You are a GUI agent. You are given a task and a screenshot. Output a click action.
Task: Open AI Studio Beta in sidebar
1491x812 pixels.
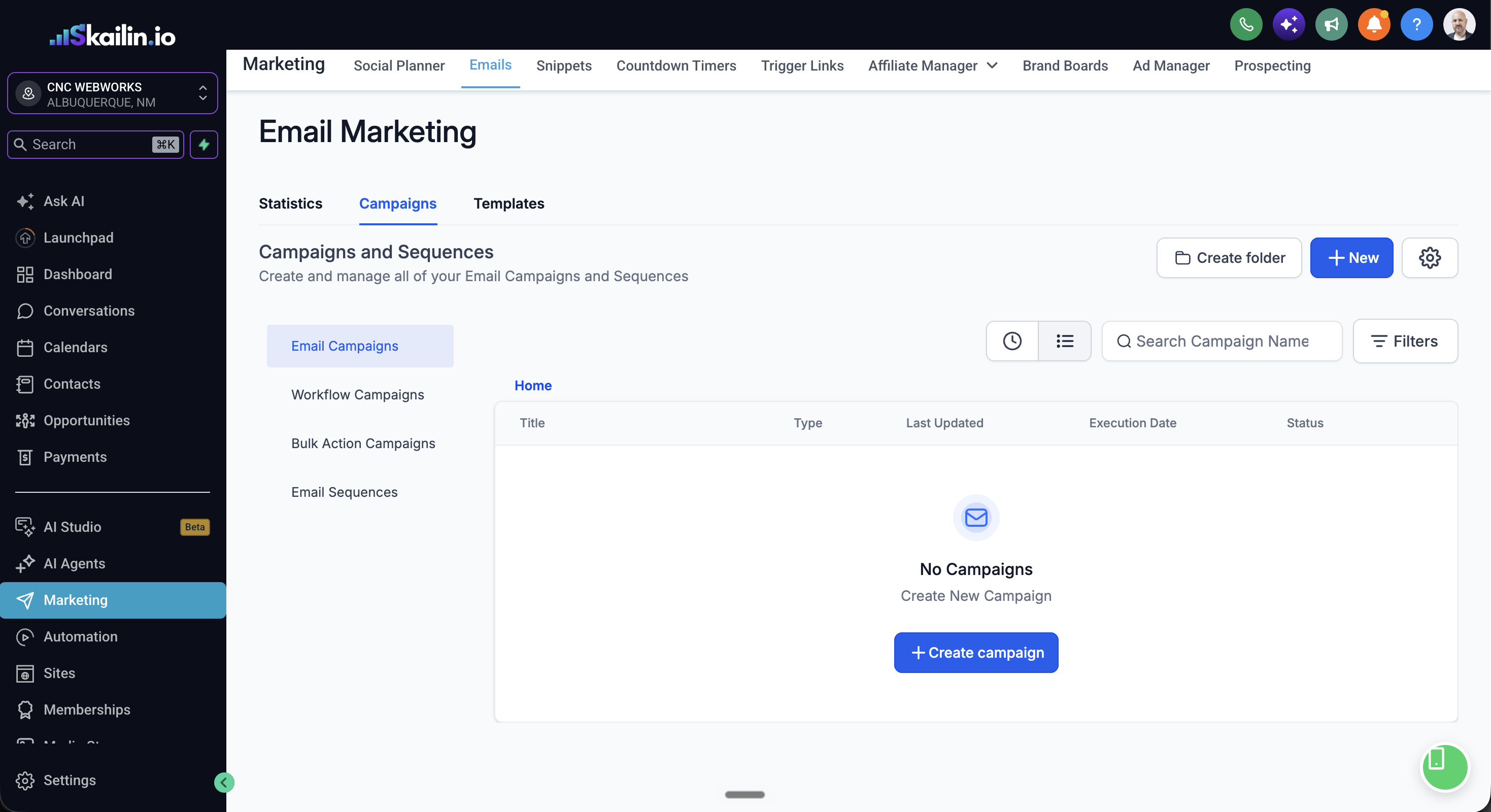[112, 527]
